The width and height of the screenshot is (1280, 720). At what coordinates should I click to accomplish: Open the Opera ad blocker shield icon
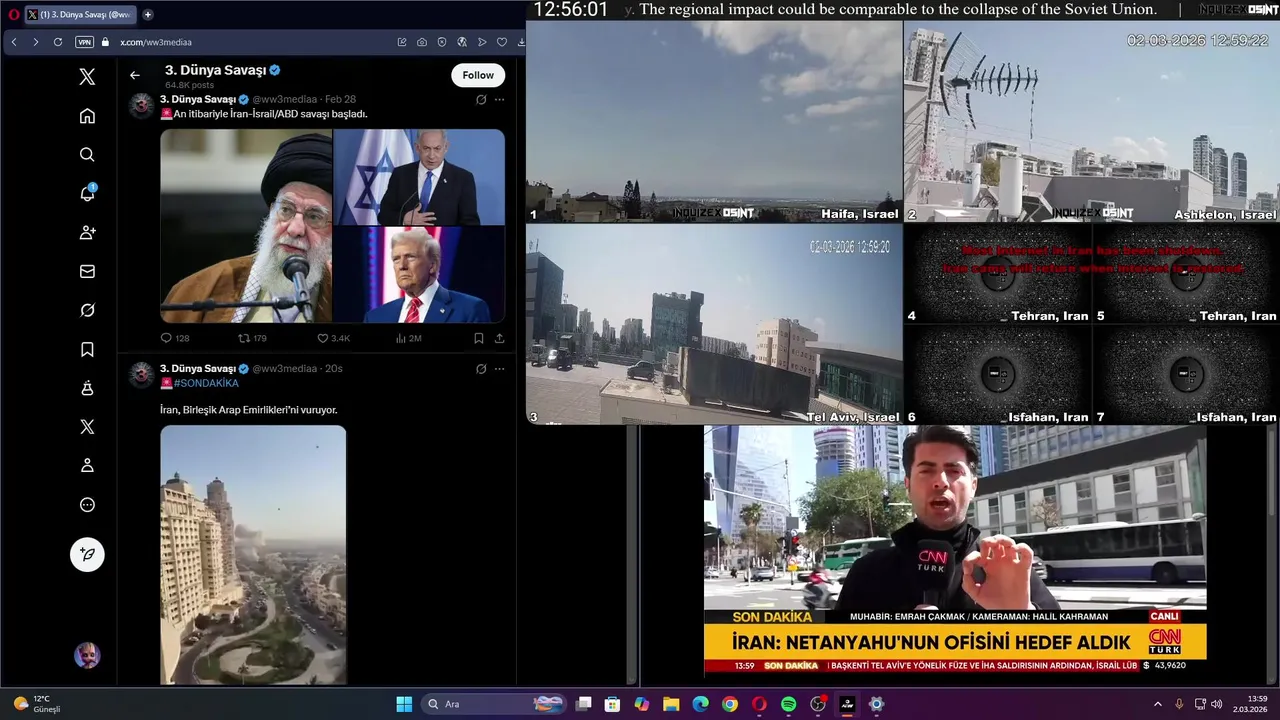pos(442,42)
